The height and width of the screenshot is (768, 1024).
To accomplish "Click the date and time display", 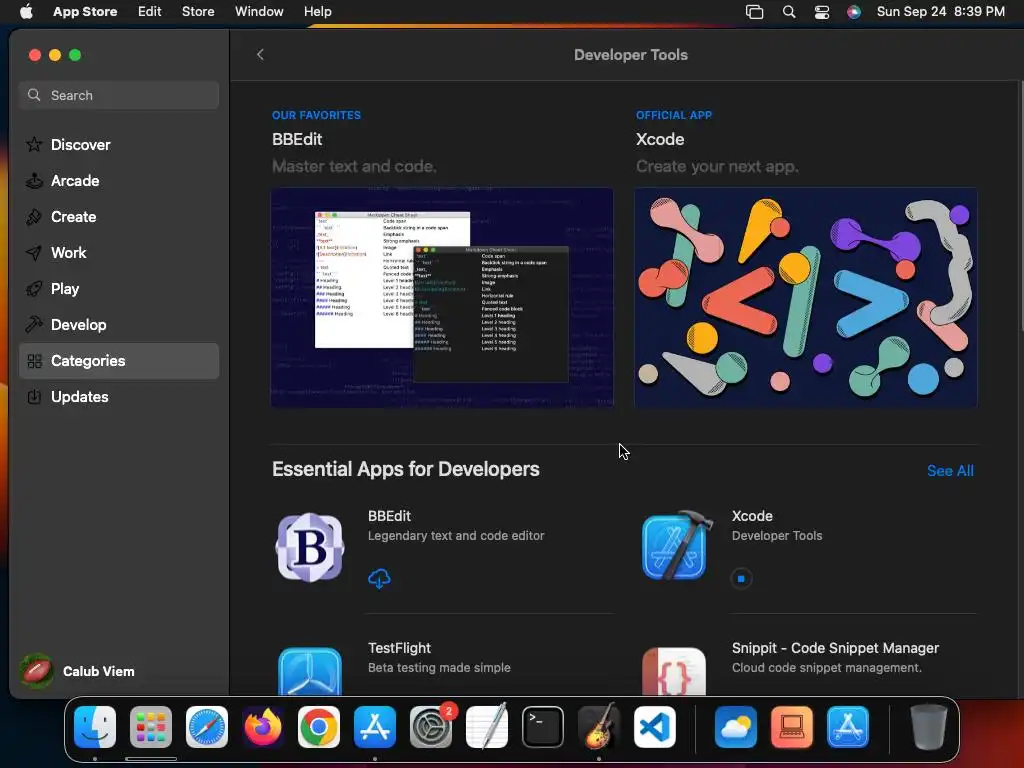I will coord(940,12).
